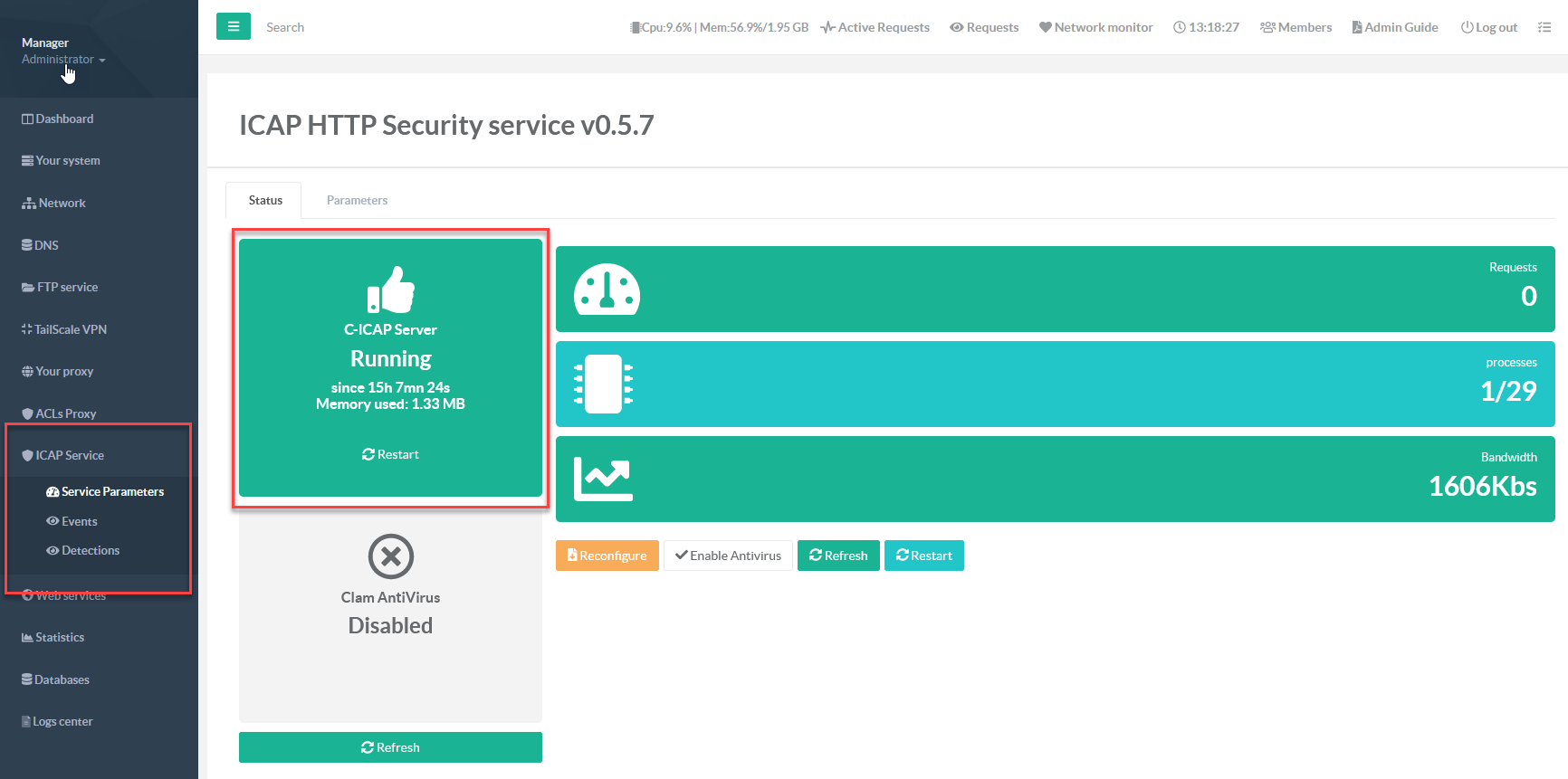Click the hamburger menu toggle button

coord(233,27)
